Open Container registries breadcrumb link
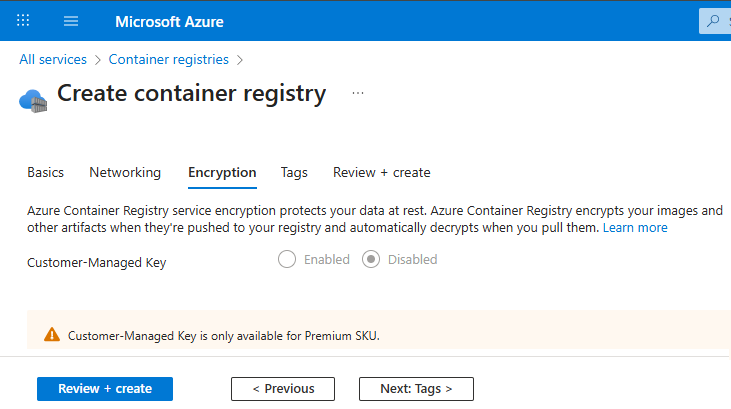Screen dimensions: 731x409 (x=168, y=60)
